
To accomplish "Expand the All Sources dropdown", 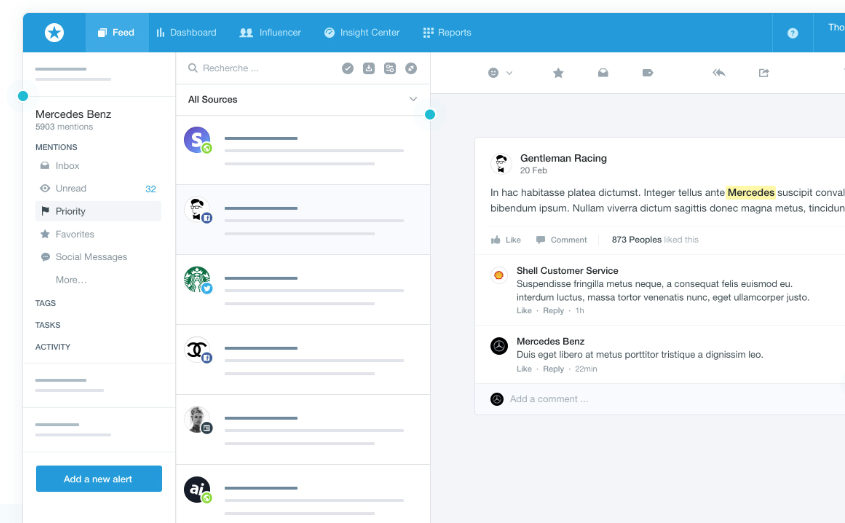I will click(x=303, y=99).
